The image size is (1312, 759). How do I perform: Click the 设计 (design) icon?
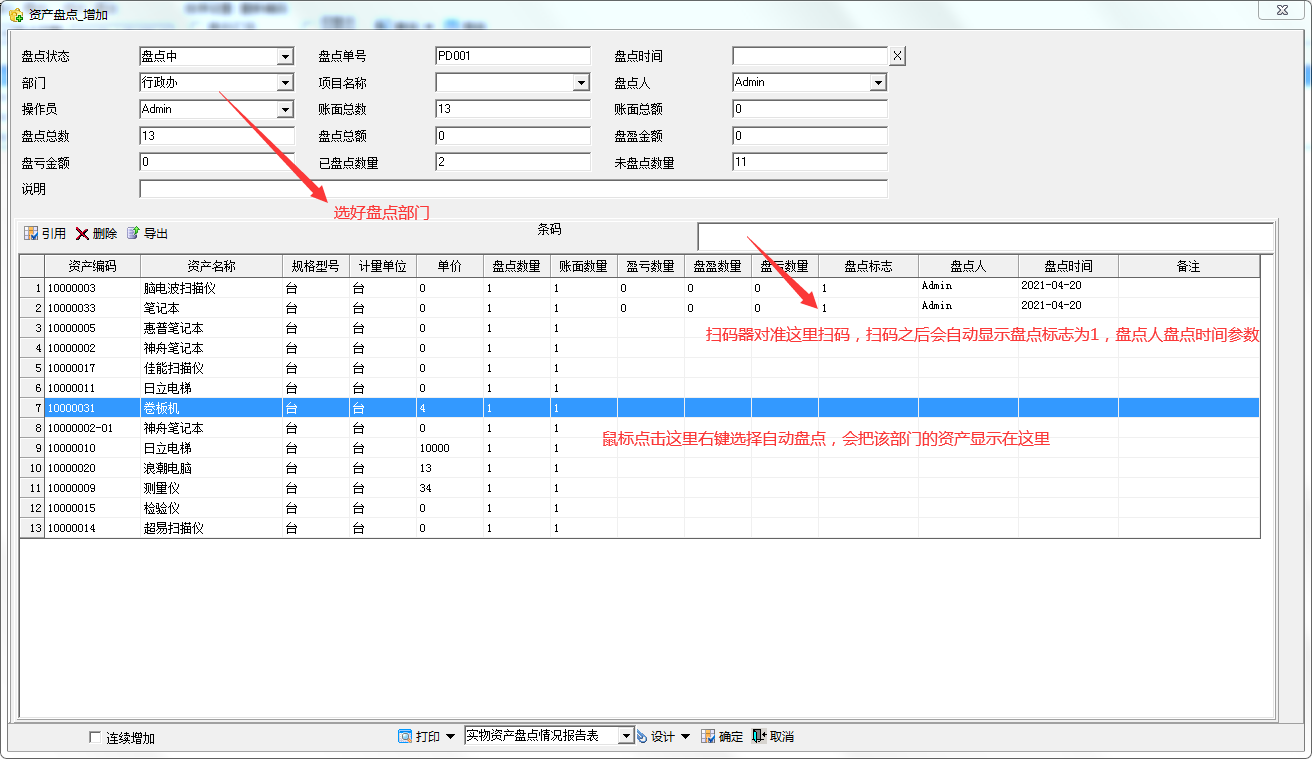(642, 736)
